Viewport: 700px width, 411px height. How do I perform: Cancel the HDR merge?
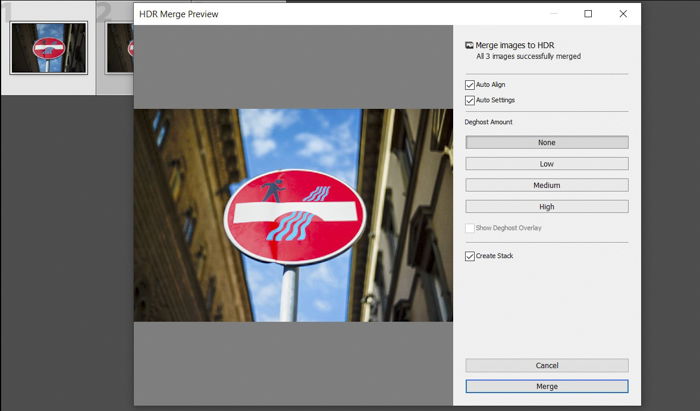(x=547, y=365)
